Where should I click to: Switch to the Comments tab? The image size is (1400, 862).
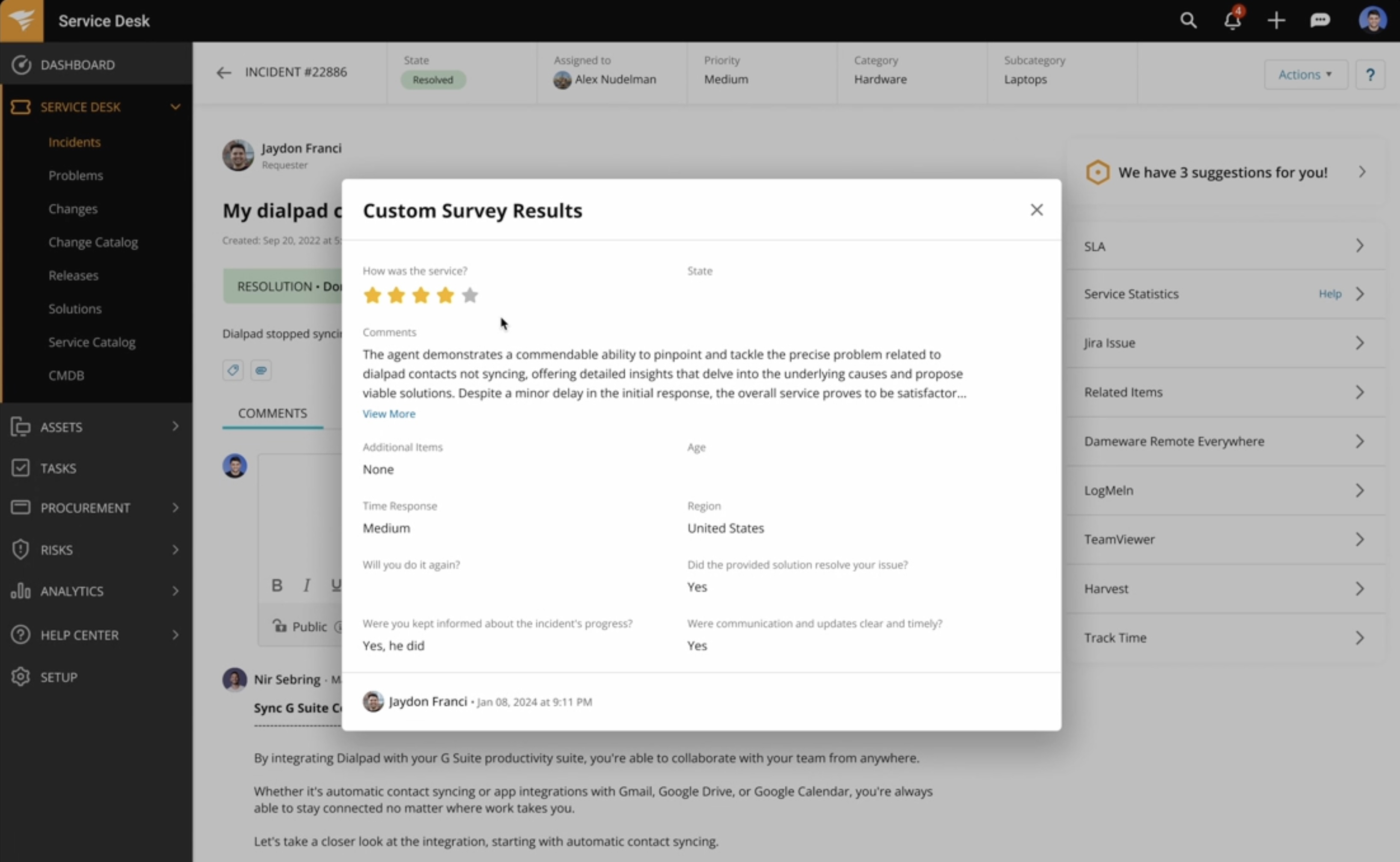coord(273,413)
